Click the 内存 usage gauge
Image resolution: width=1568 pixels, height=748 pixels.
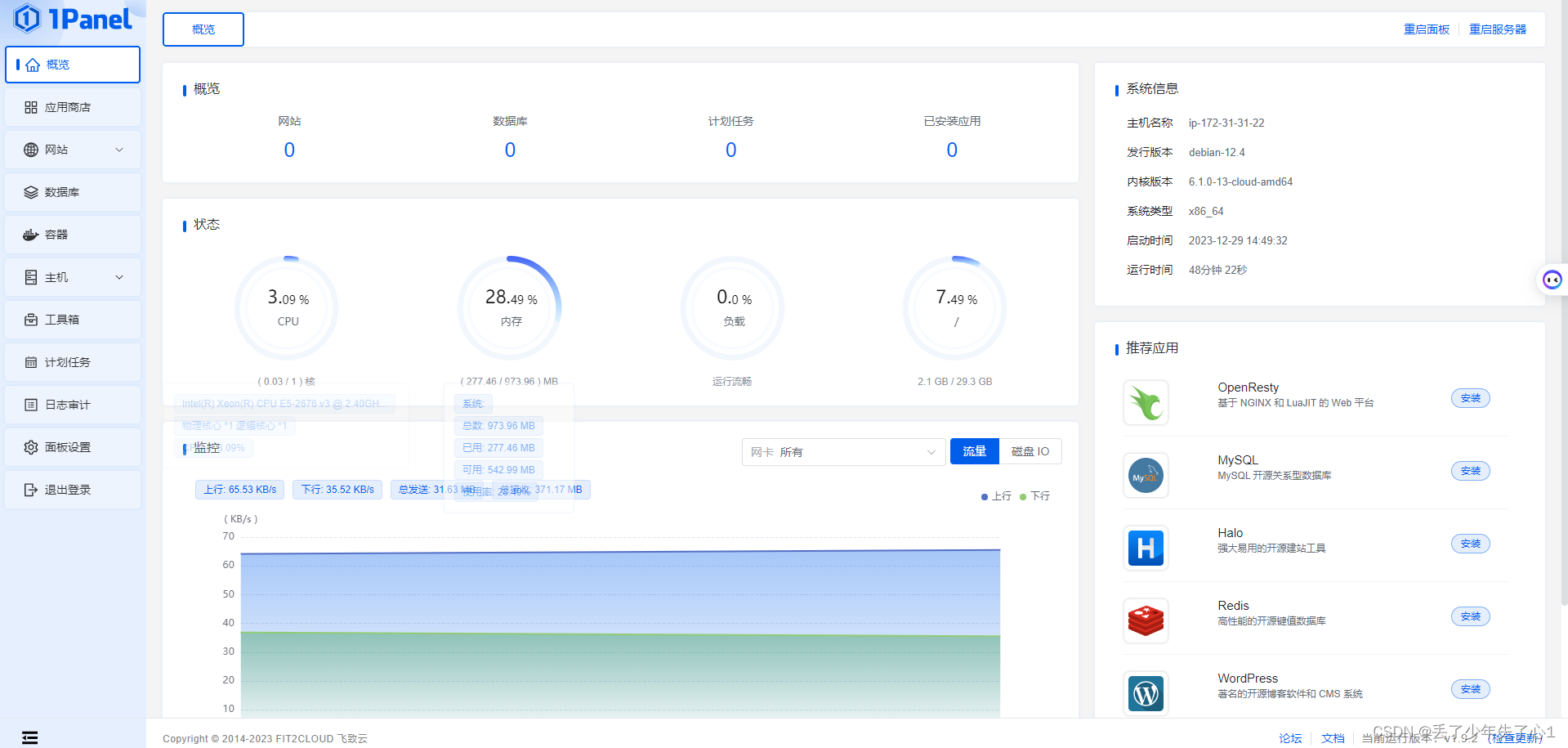coord(511,309)
